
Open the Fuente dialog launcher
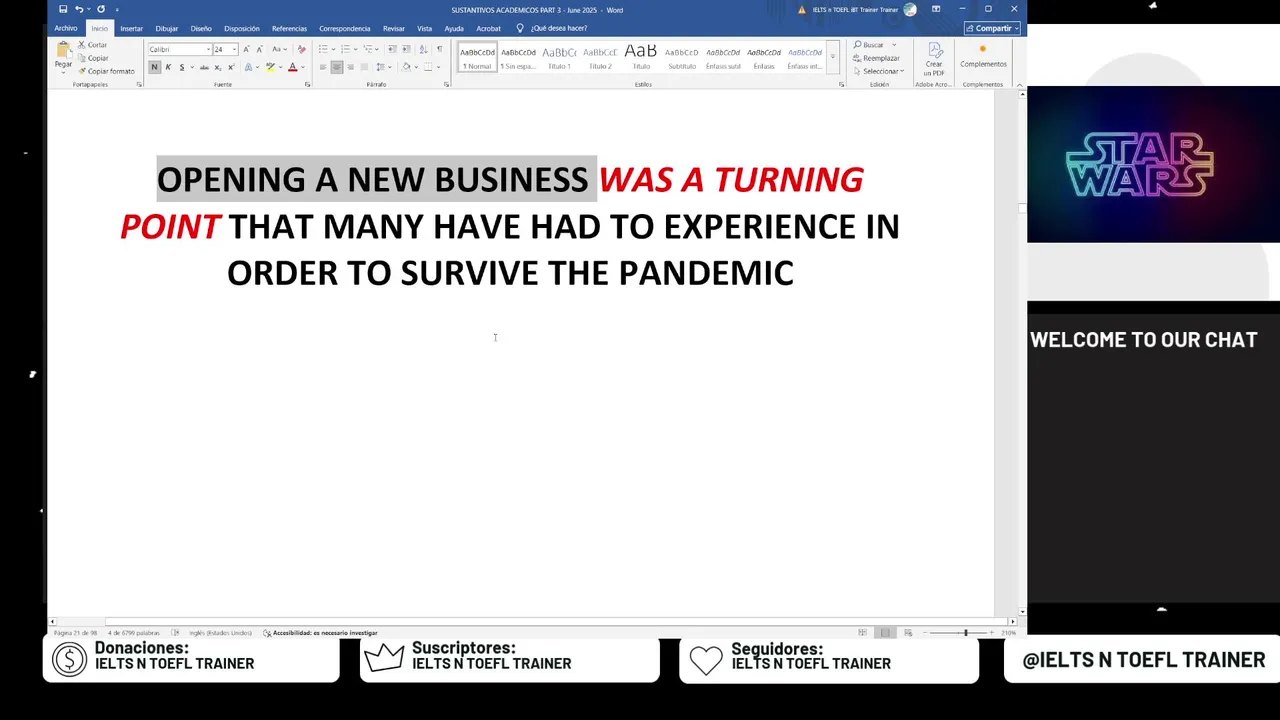pyautogui.click(x=307, y=84)
